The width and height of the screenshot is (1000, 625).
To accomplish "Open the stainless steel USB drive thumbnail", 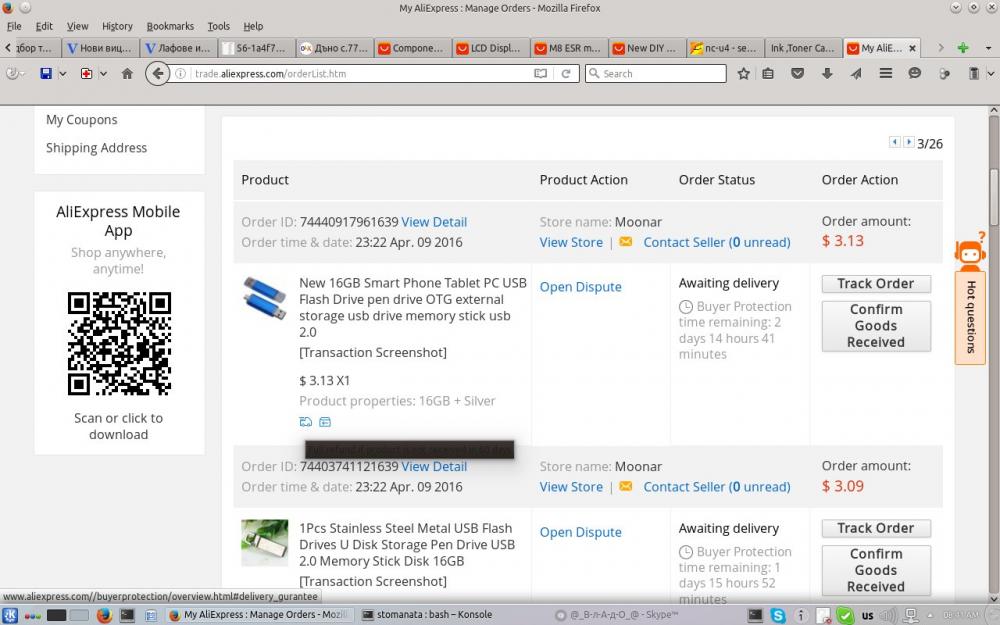I will (265, 543).
